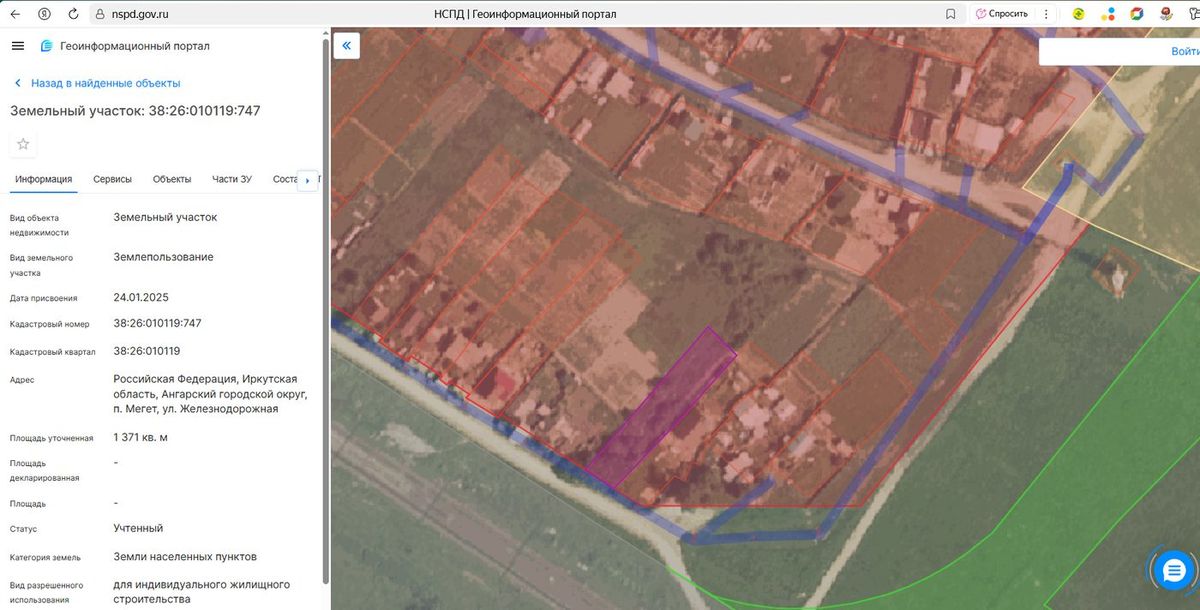Reload the page
Image resolution: width=1200 pixels, height=610 pixels.
coord(73,14)
